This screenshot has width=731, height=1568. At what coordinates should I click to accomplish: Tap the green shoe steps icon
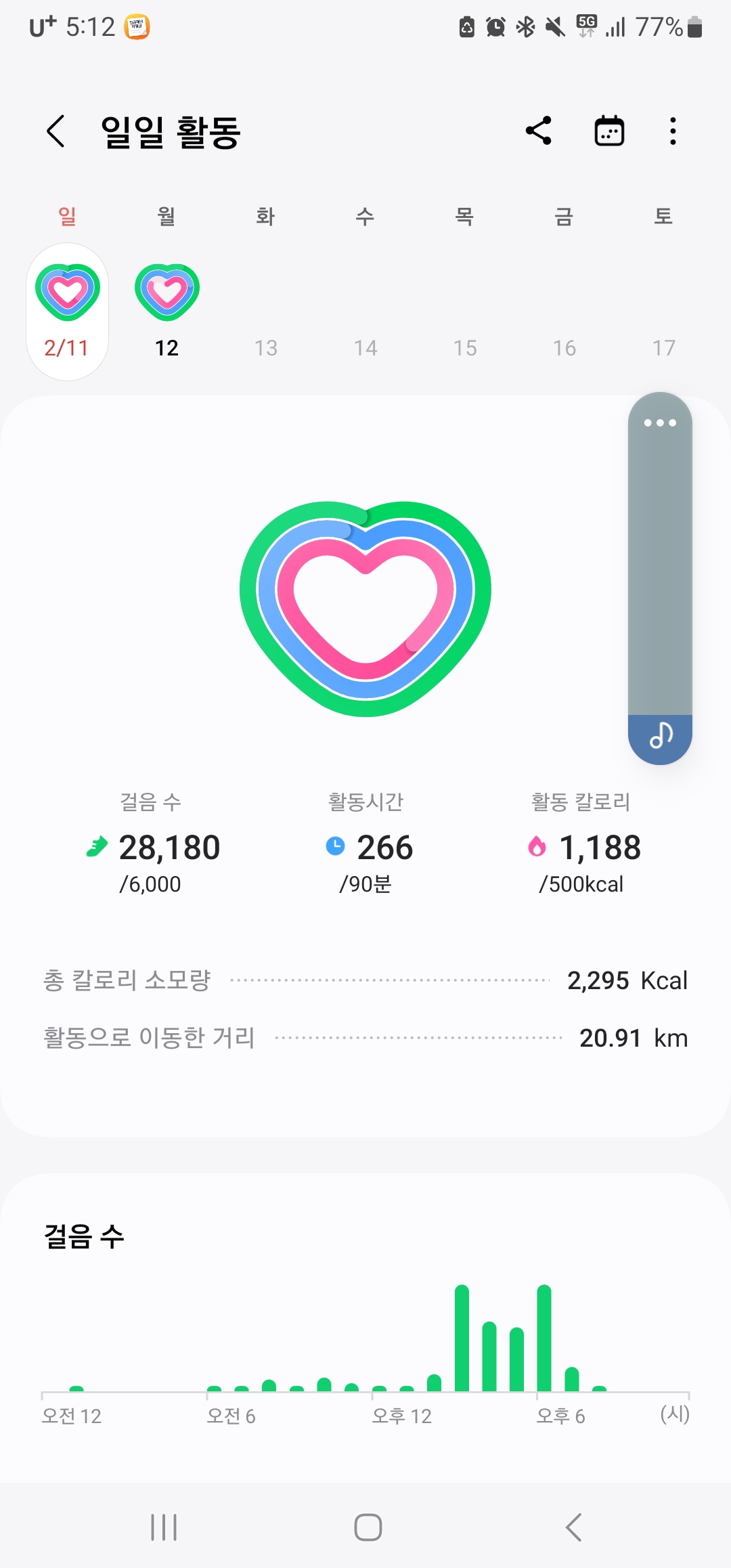[97, 846]
